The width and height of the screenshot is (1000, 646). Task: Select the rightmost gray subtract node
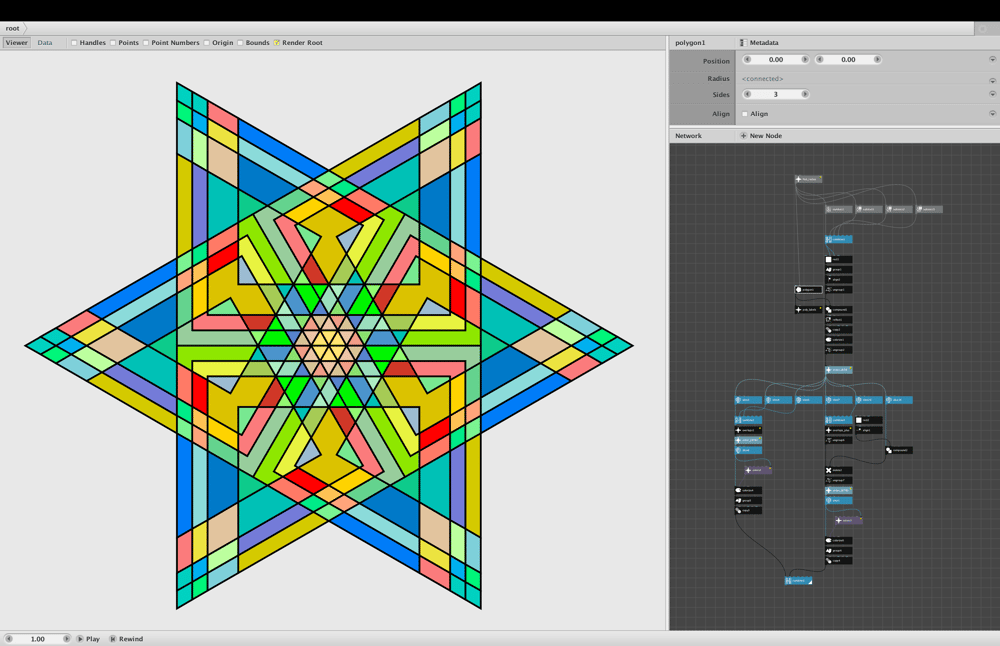[929, 209]
